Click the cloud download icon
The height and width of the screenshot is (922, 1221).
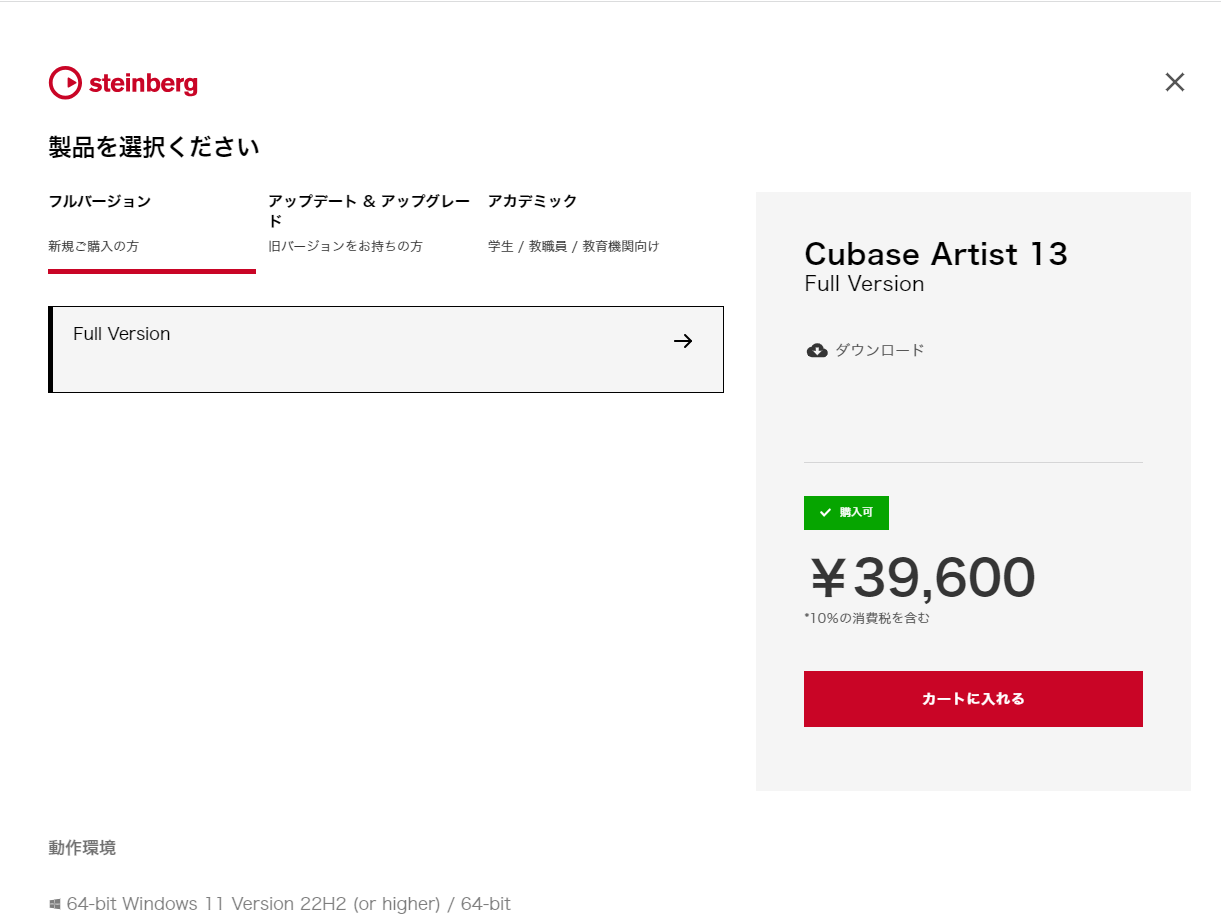tap(817, 350)
